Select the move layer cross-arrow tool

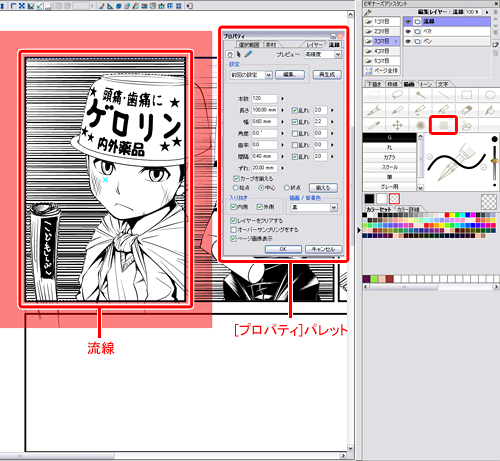click(x=397, y=125)
